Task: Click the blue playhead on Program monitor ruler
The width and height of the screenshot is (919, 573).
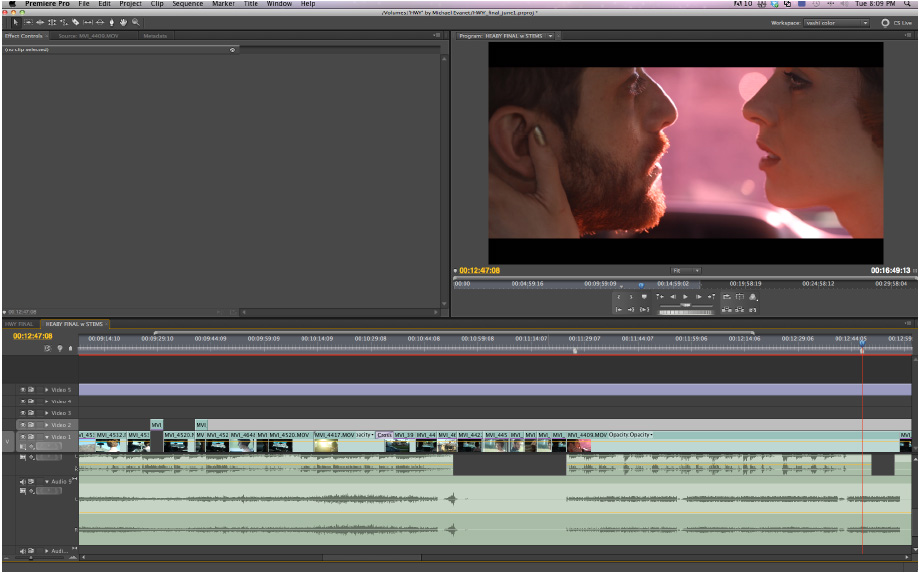Action: pos(641,285)
